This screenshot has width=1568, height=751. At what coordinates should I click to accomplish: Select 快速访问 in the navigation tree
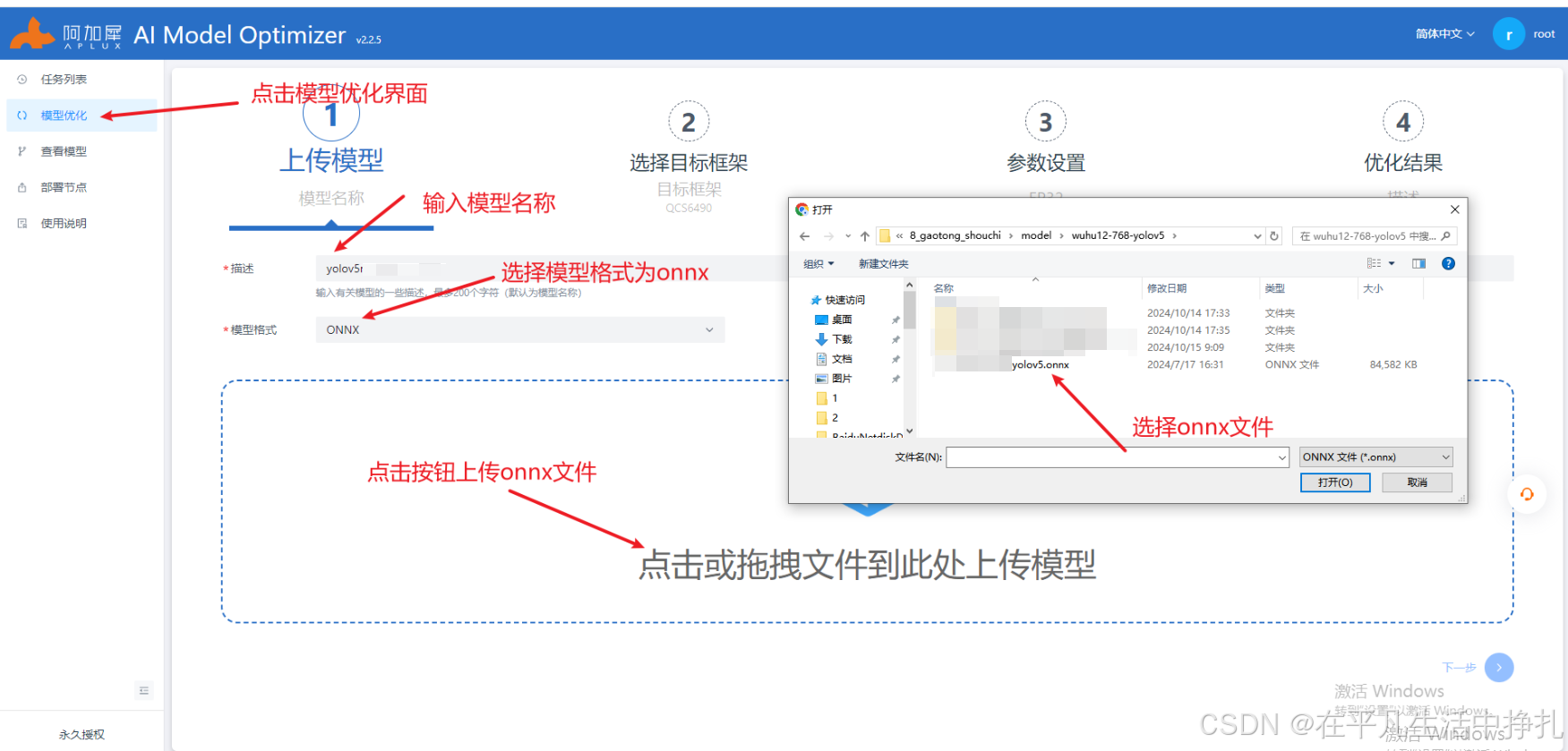(x=838, y=300)
